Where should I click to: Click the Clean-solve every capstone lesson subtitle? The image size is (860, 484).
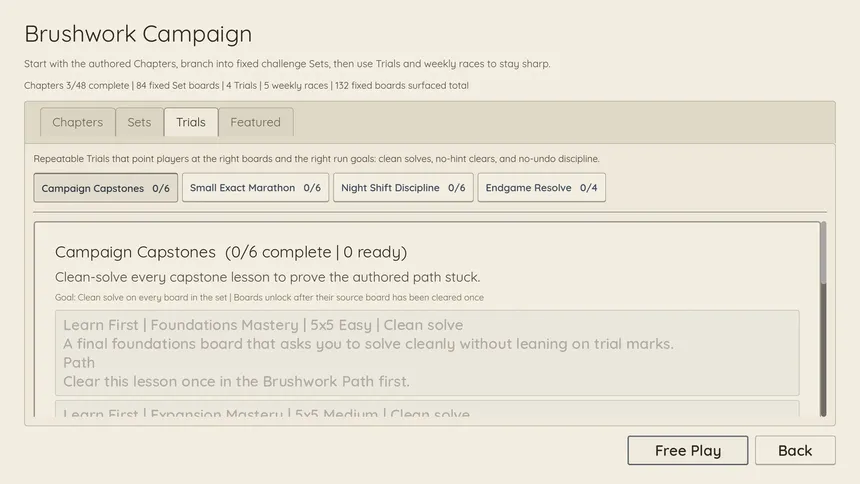click(x=268, y=277)
